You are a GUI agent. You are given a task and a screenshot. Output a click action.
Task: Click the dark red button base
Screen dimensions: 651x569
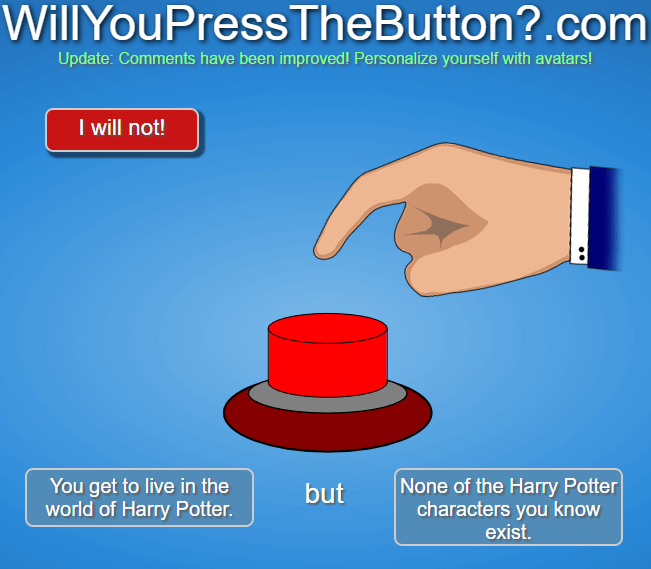coord(328,430)
